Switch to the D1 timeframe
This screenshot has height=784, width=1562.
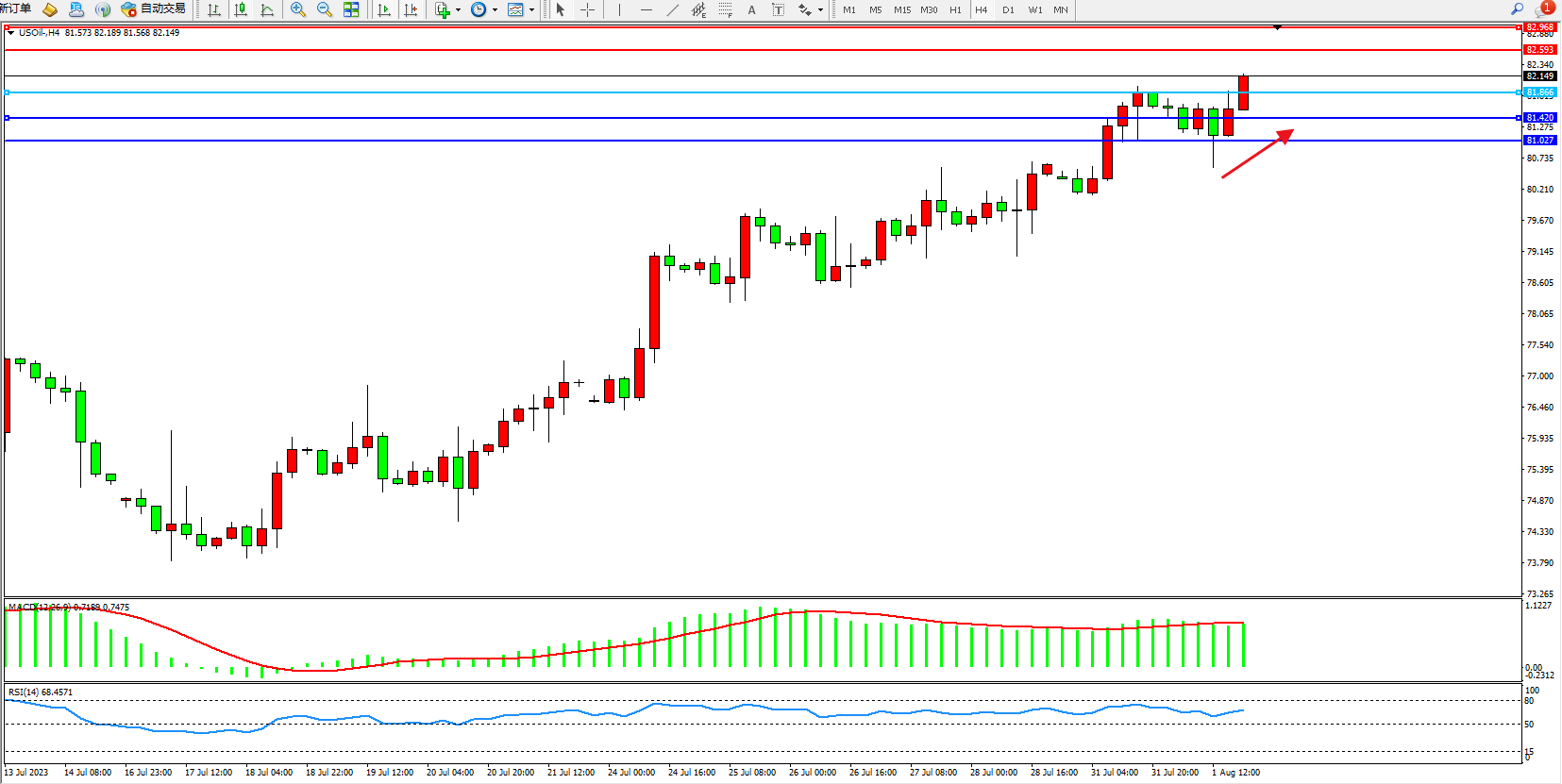point(1008,9)
